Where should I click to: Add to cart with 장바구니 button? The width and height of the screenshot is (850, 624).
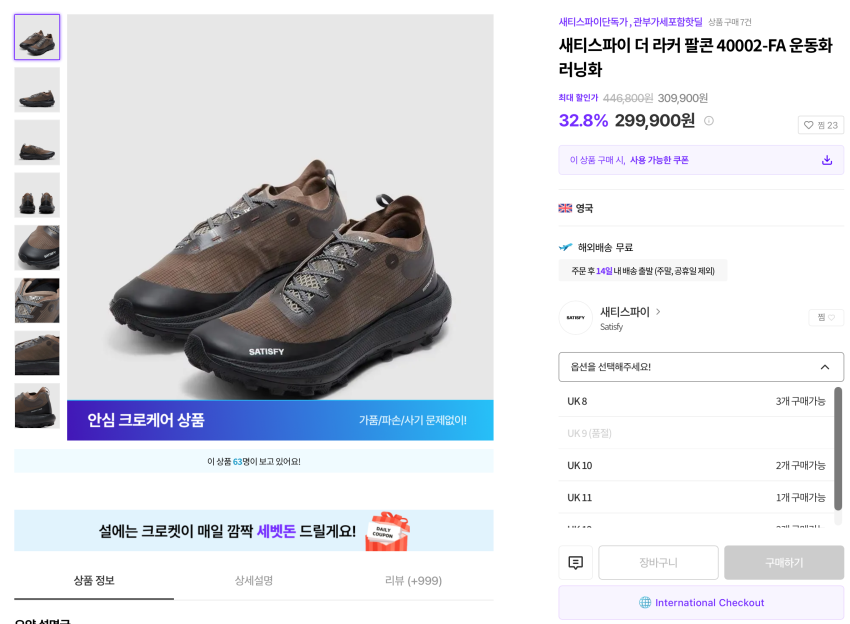[658, 563]
